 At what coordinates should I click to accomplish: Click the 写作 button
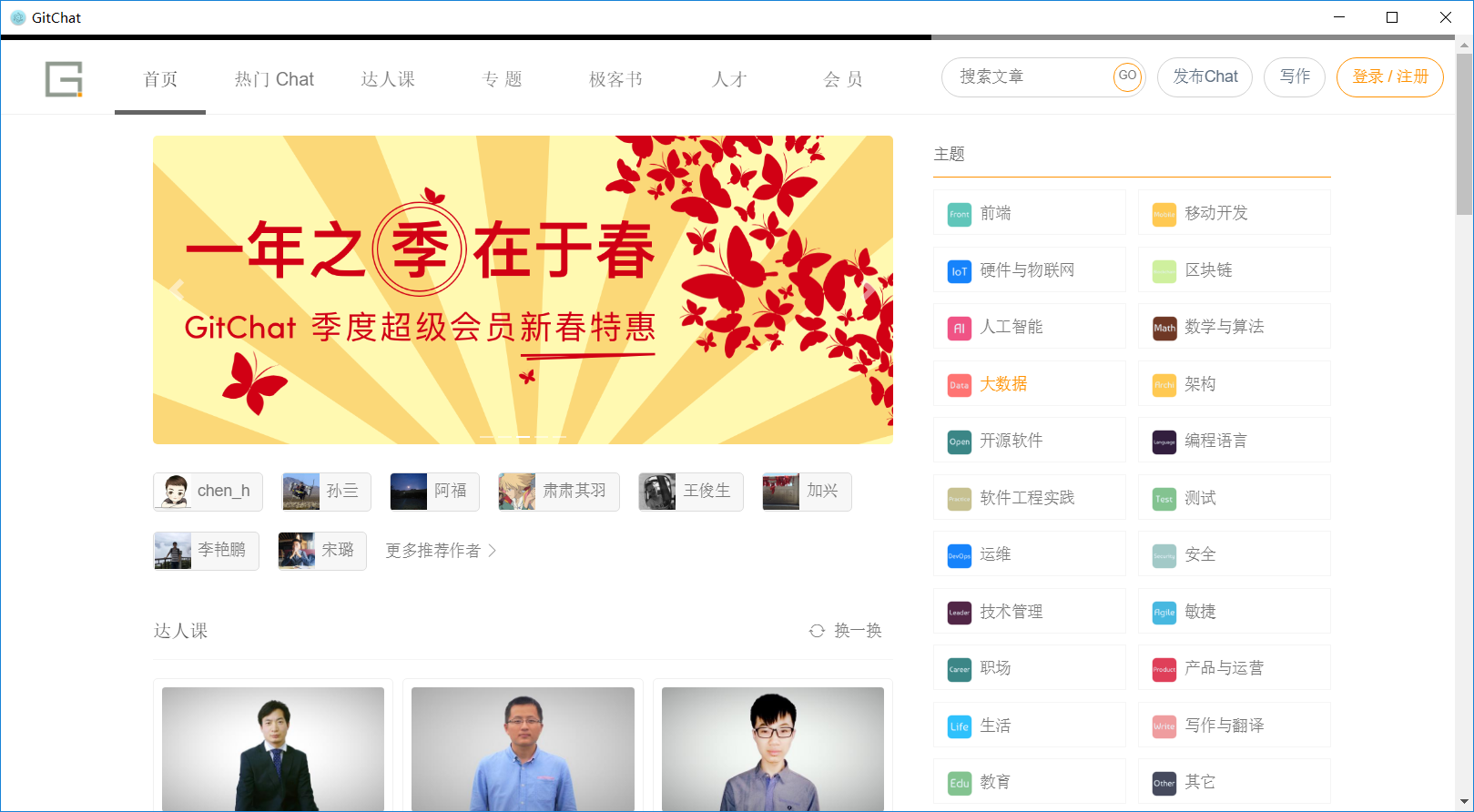pos(1295,76)
